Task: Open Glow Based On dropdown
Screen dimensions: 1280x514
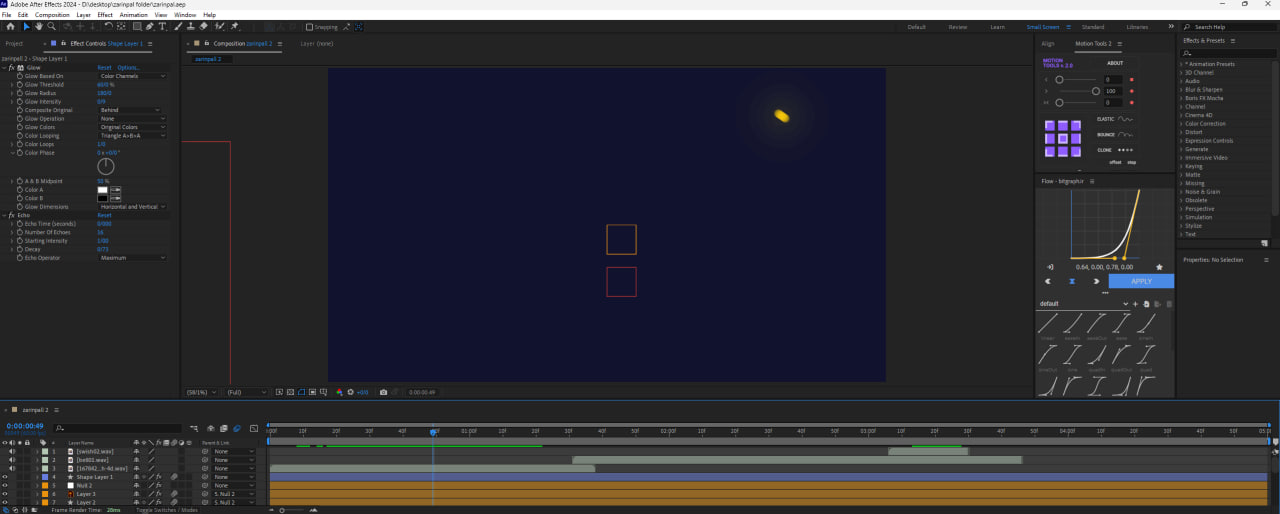Action: [133, 76]
